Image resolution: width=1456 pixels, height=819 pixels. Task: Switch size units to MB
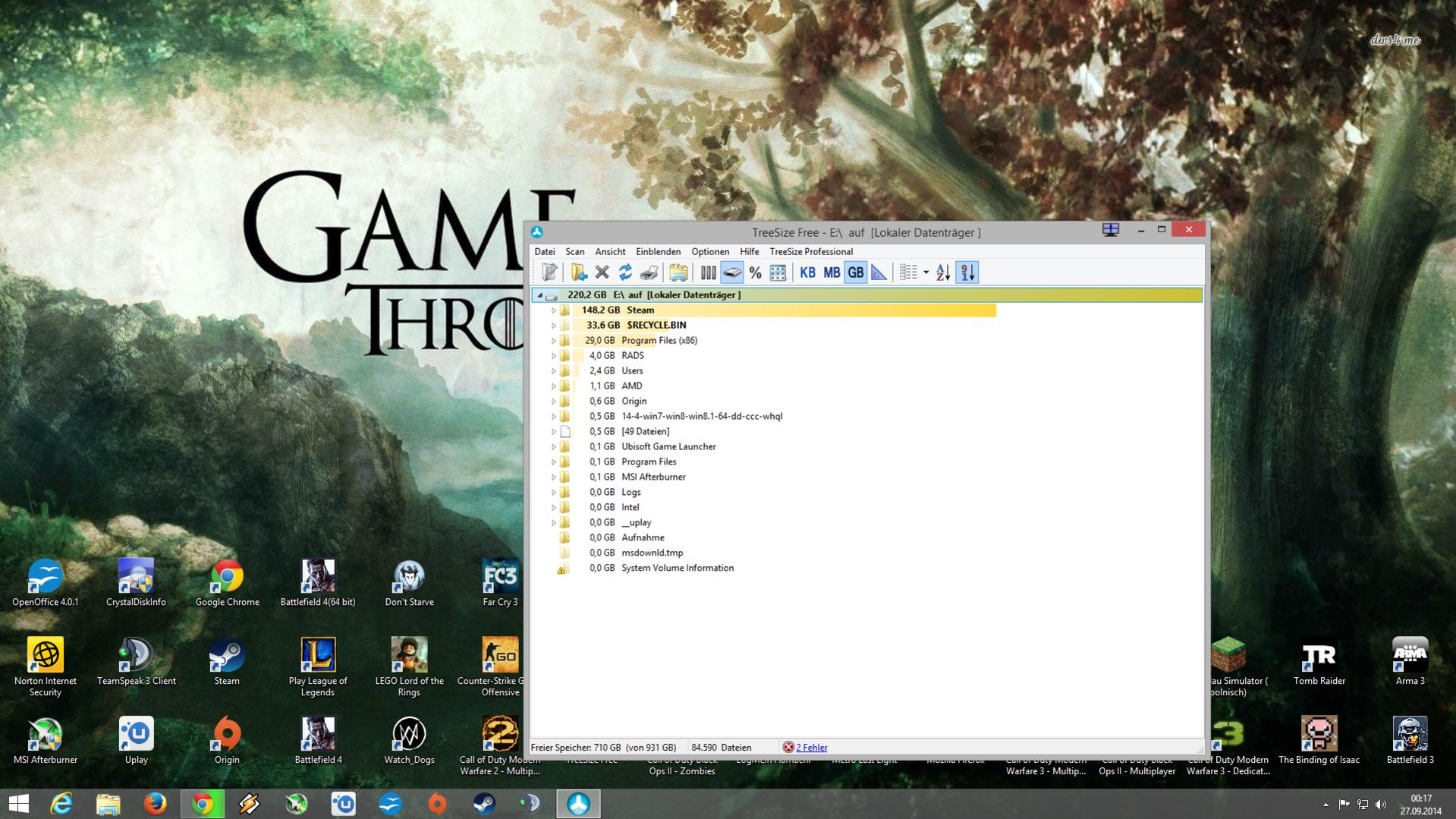point(832,272)
